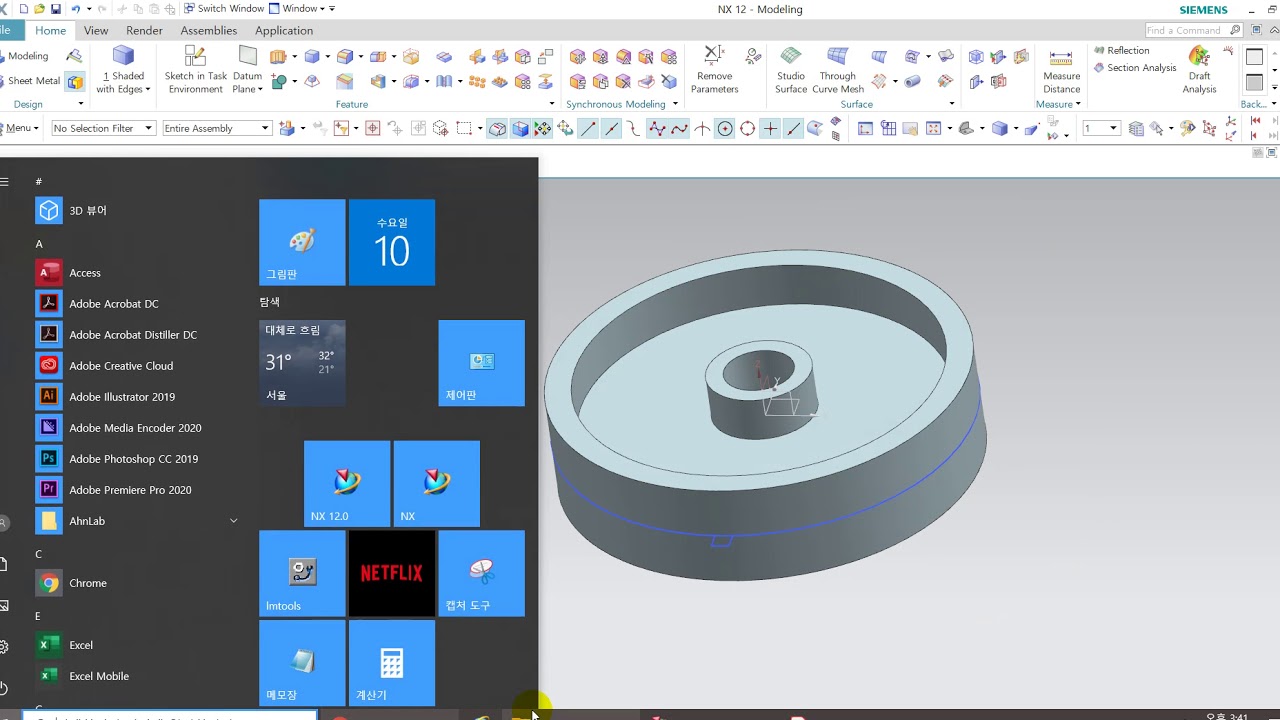Open the 서울 weather tile
This screenshot has height=720, width=1280.
pyautogui.click(x=302, y=363)
